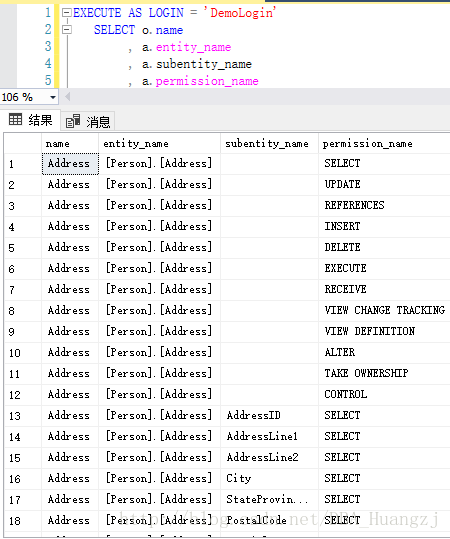Click the DELETE permission cell

(x=384, y=248)
